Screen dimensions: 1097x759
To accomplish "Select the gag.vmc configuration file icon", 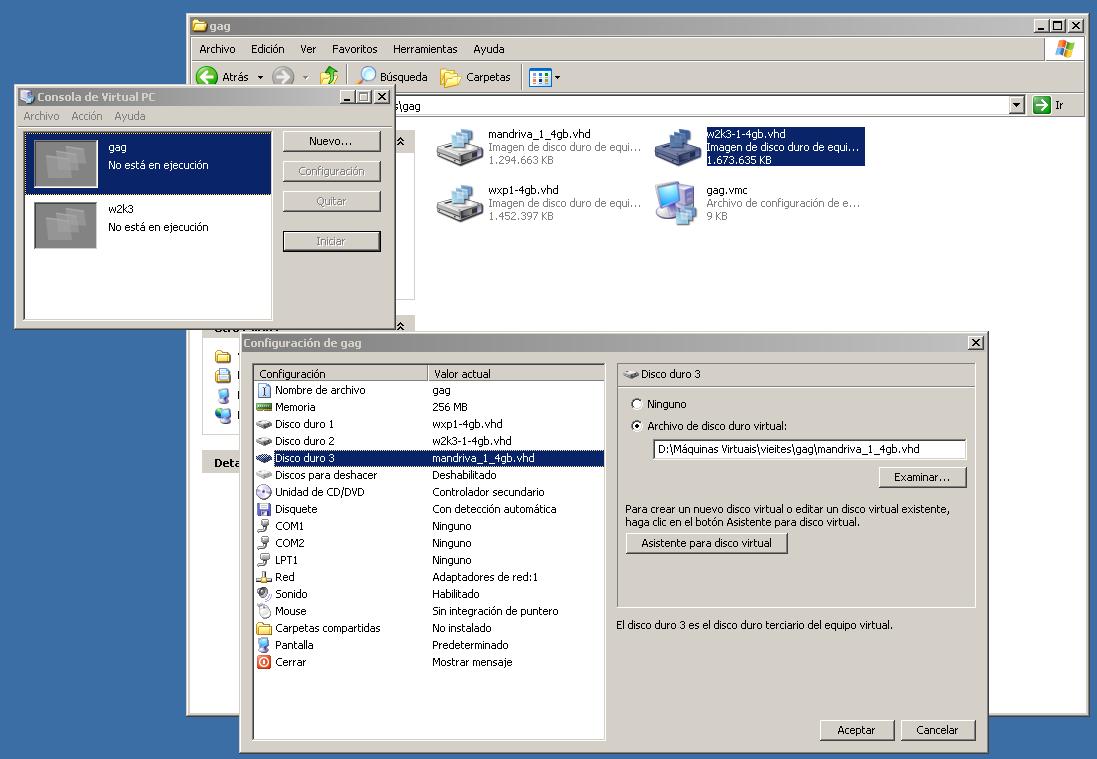I will click(677, 203).
